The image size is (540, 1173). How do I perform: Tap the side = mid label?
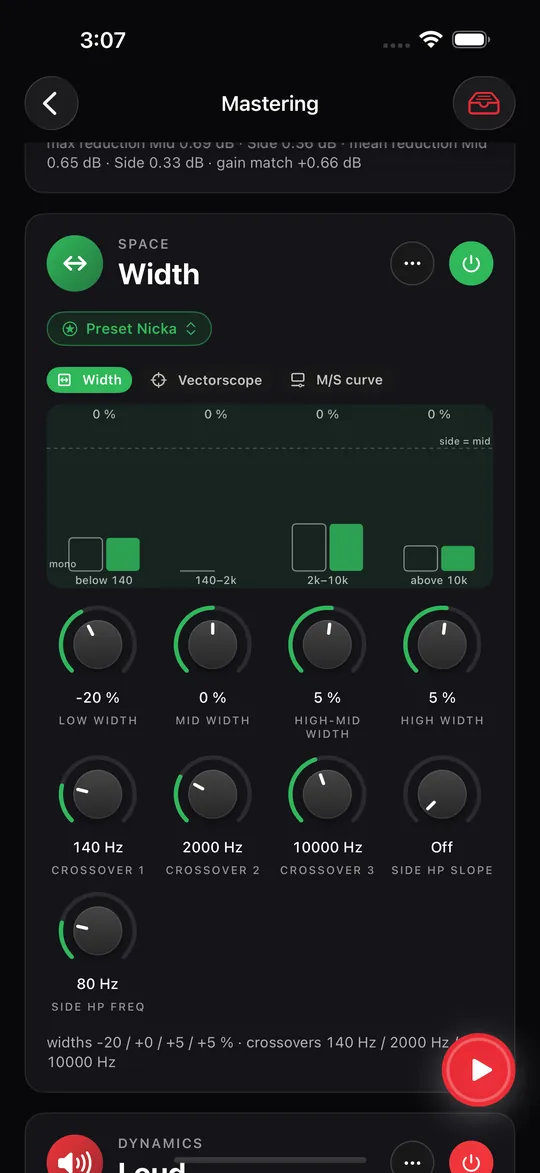464,441
